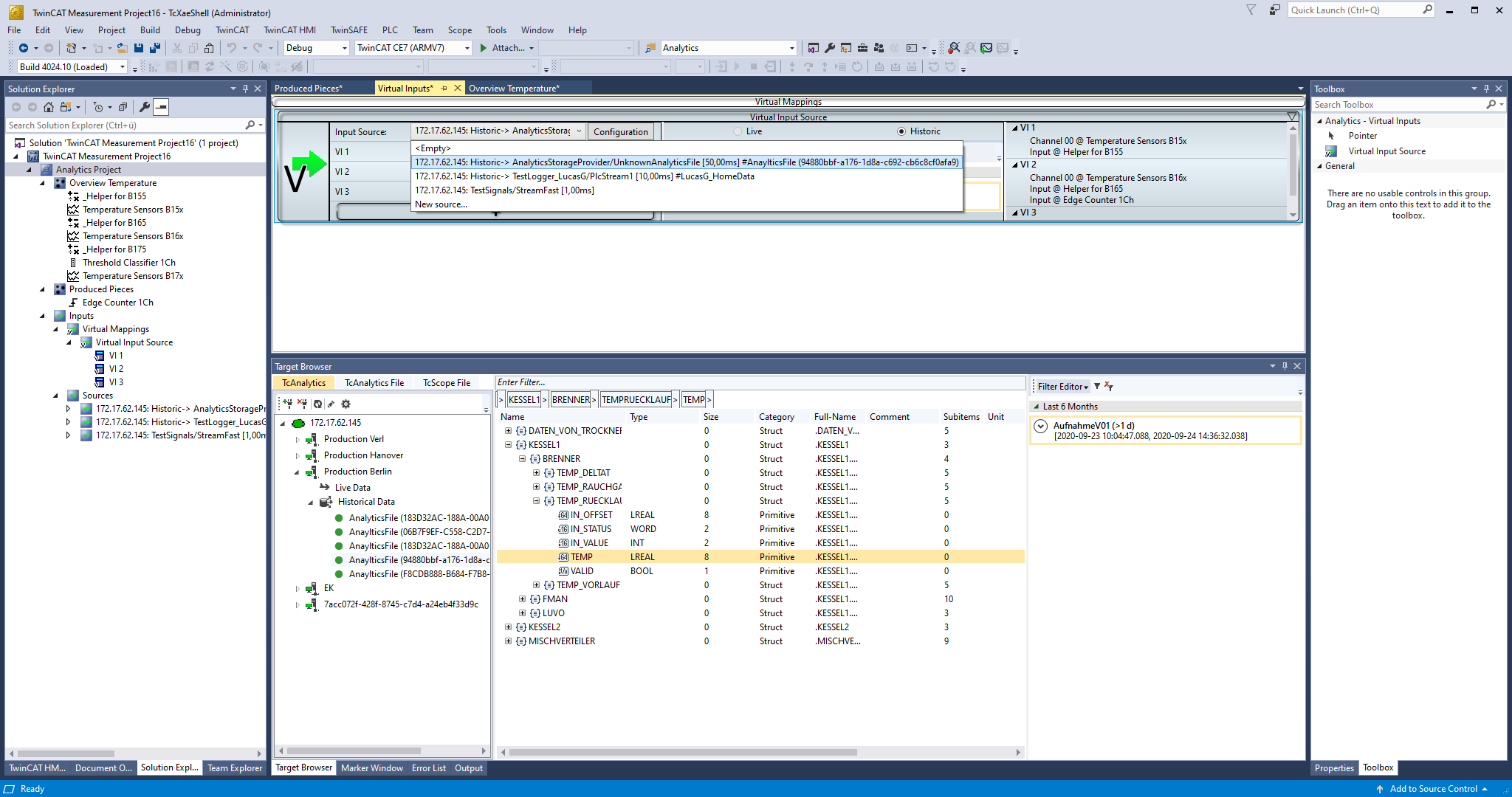Click the TcScope File tab in Target Browser
This screenshot has width=1512, height=797.
(446, 382)
